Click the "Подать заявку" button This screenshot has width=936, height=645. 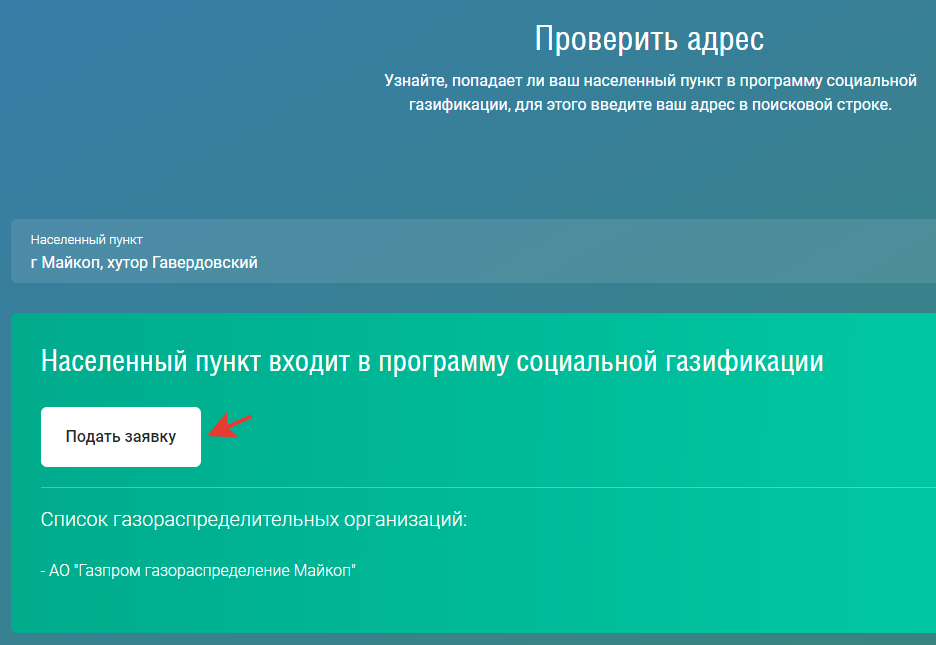(x=121, y=437)
